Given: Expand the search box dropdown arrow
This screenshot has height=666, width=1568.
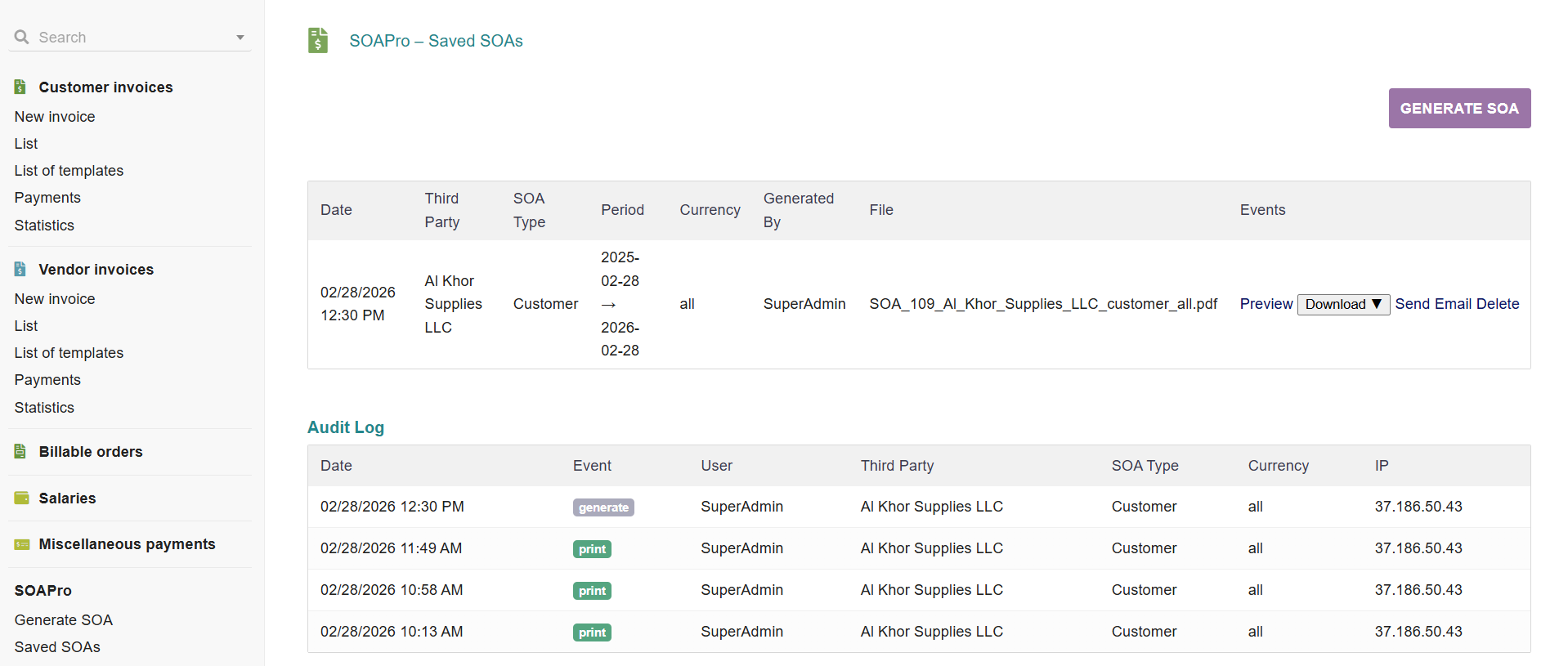Looking at the screenshot, I should point(240,38).
